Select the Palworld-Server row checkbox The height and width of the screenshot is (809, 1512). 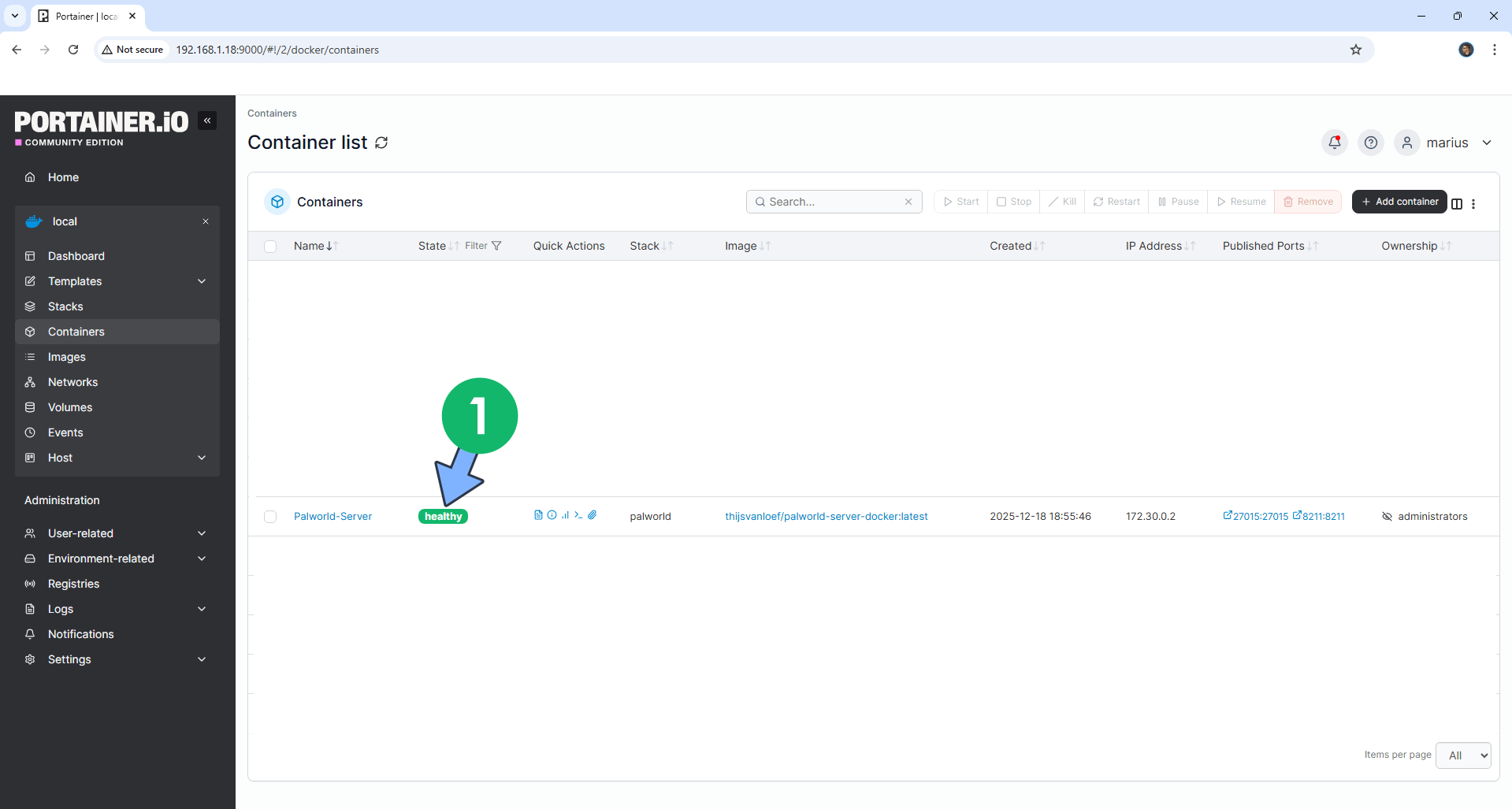[270, 516]
